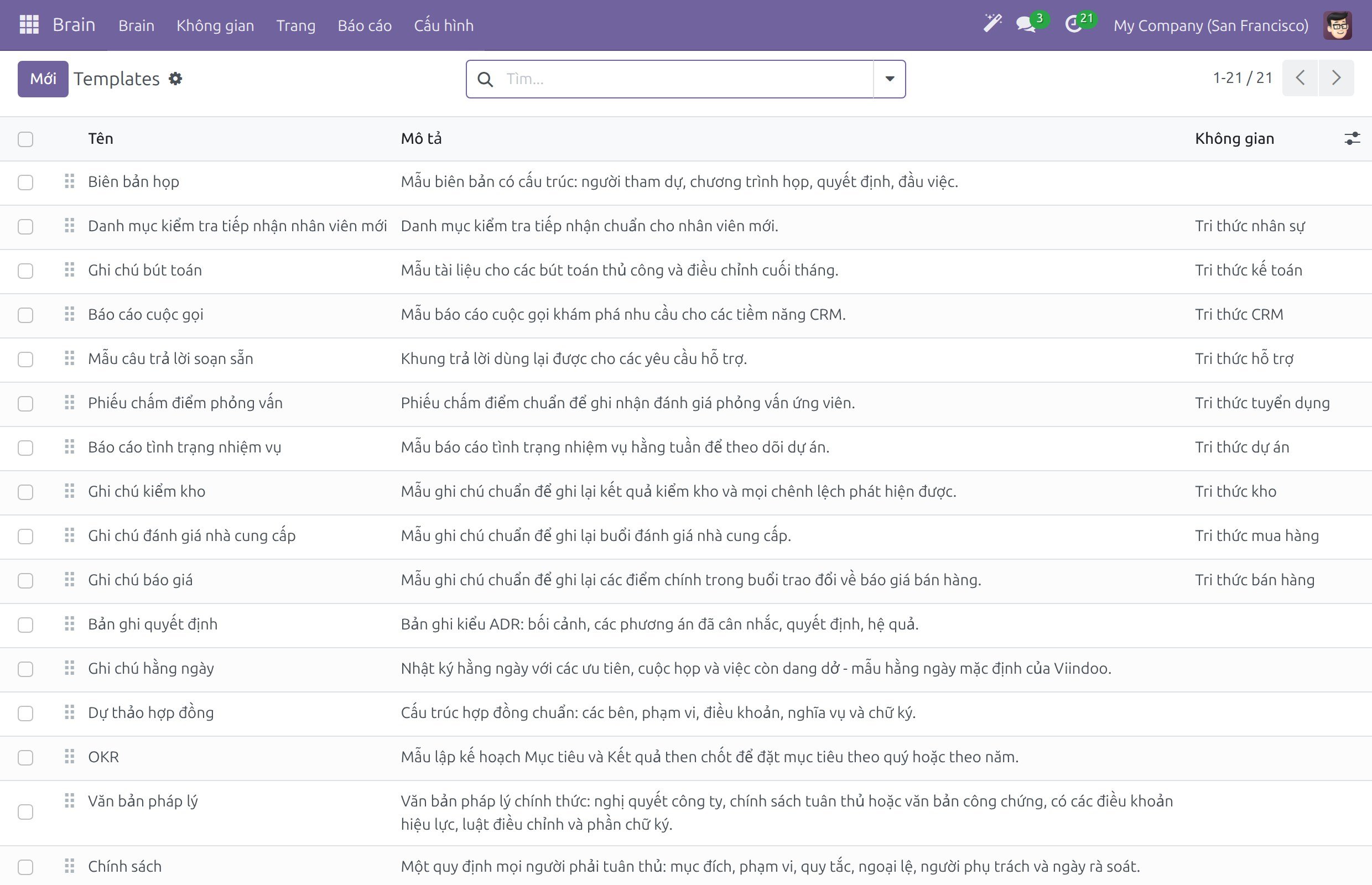Toggle the select-all header checkbox

pyautogui.click(x=25, y=139)
